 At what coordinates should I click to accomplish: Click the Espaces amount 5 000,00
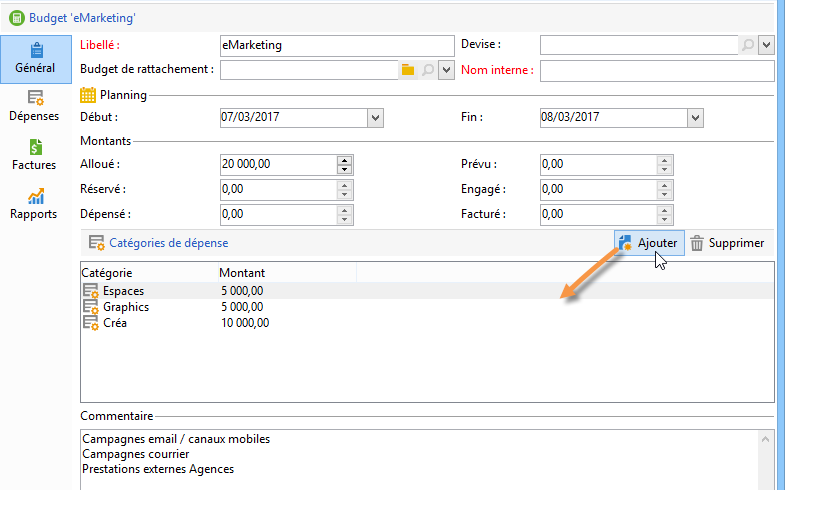[x=242, y=291]
